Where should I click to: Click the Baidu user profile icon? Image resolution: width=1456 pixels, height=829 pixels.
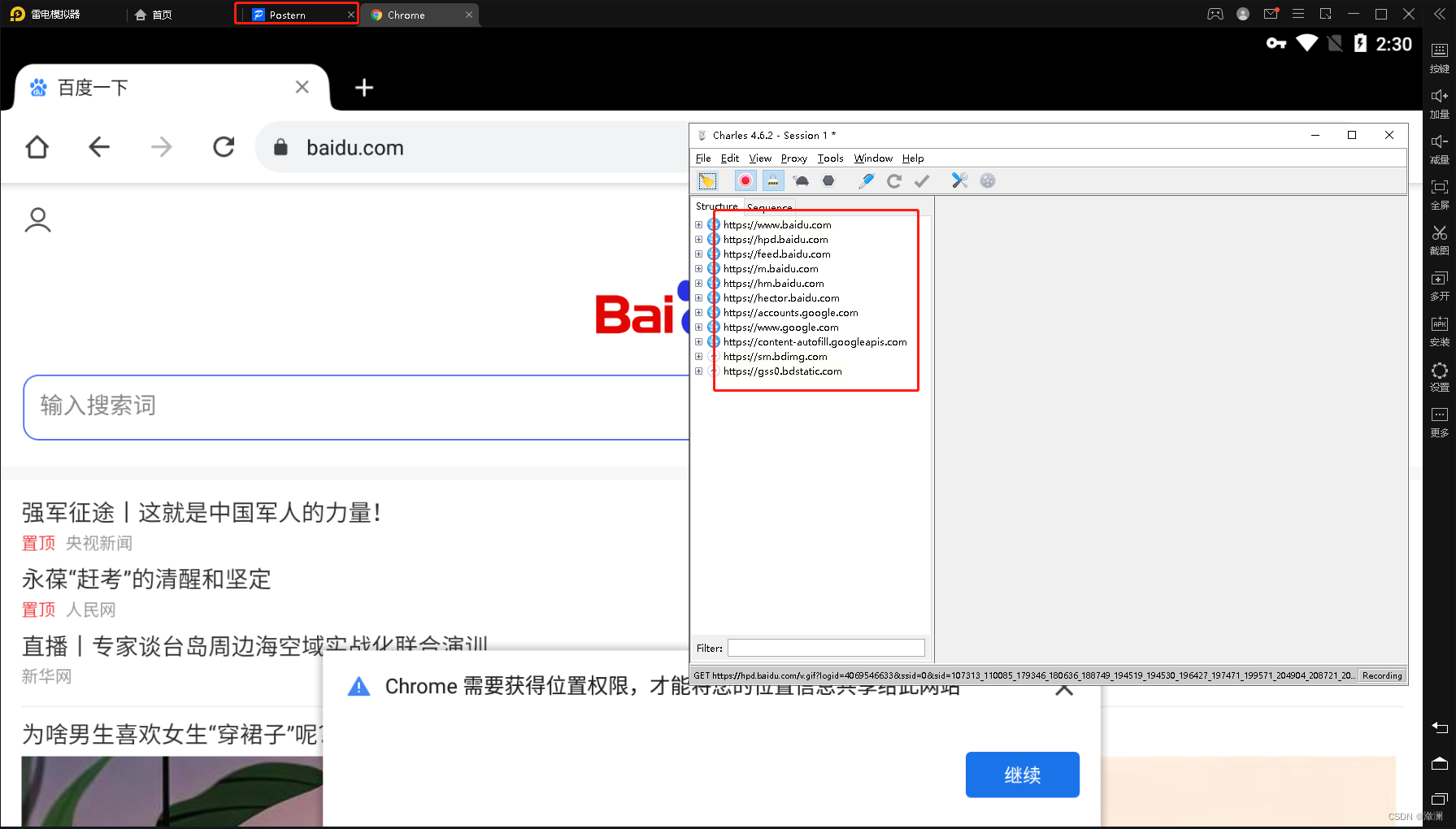pyautogui.click(x=37, y=220)
